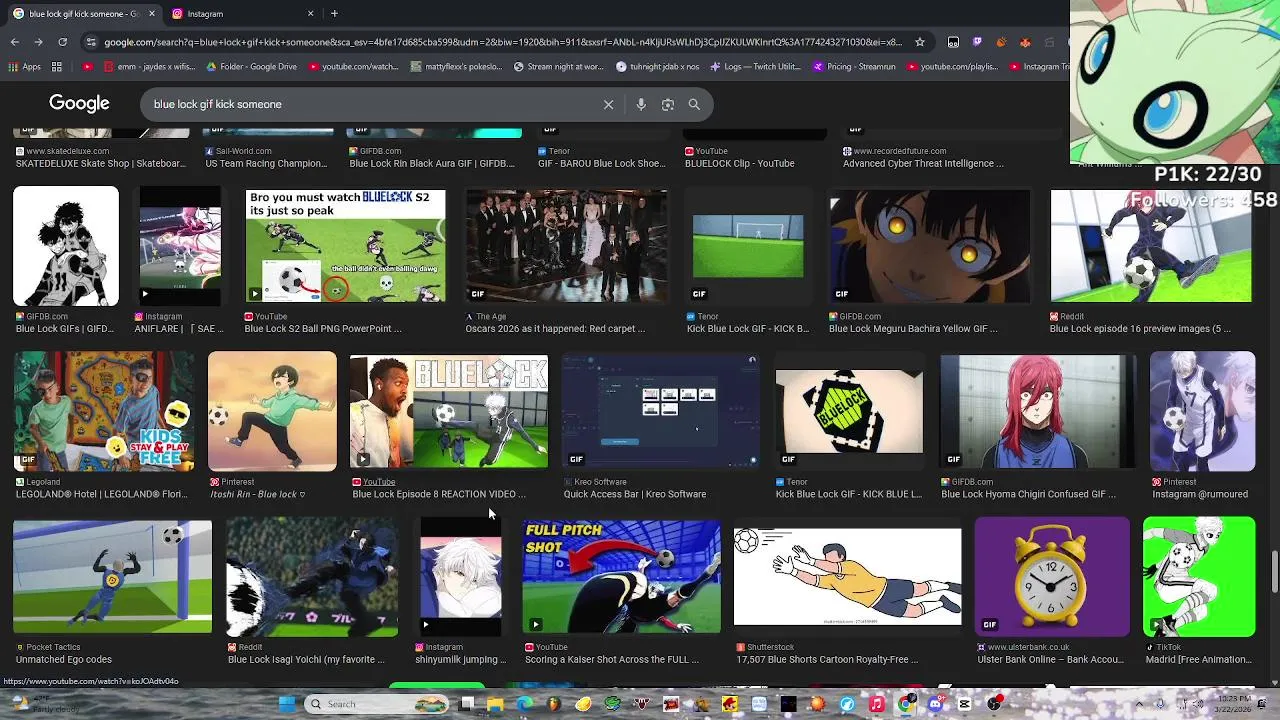Image resolution: width=1280 pixels, height=720 pixels.
Task: Open Discord from taskbar
Action: coord(936,704)
